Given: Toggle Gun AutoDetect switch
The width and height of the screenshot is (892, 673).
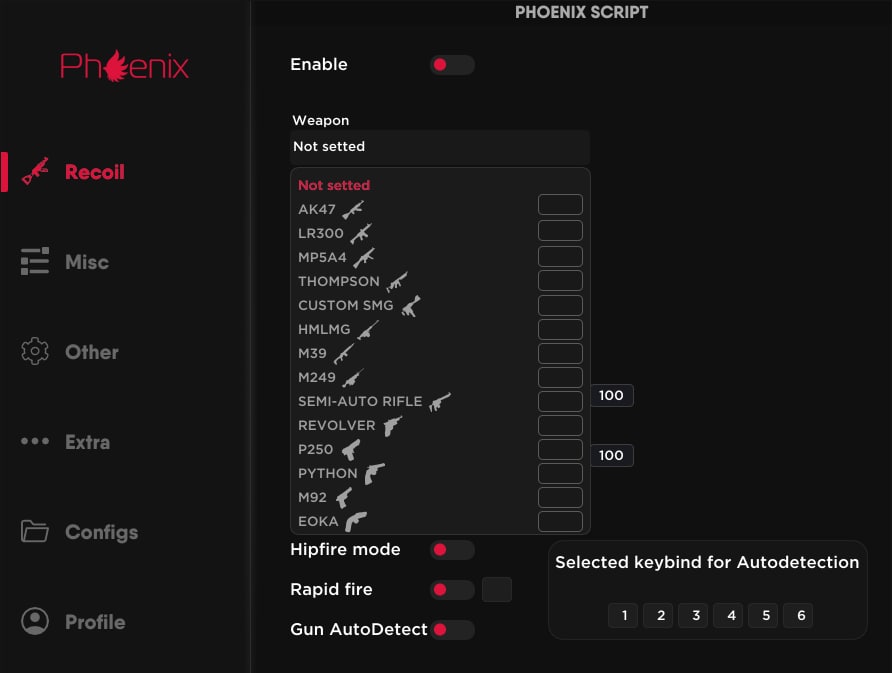Looking at the screenshot, I should click(452, 630).
